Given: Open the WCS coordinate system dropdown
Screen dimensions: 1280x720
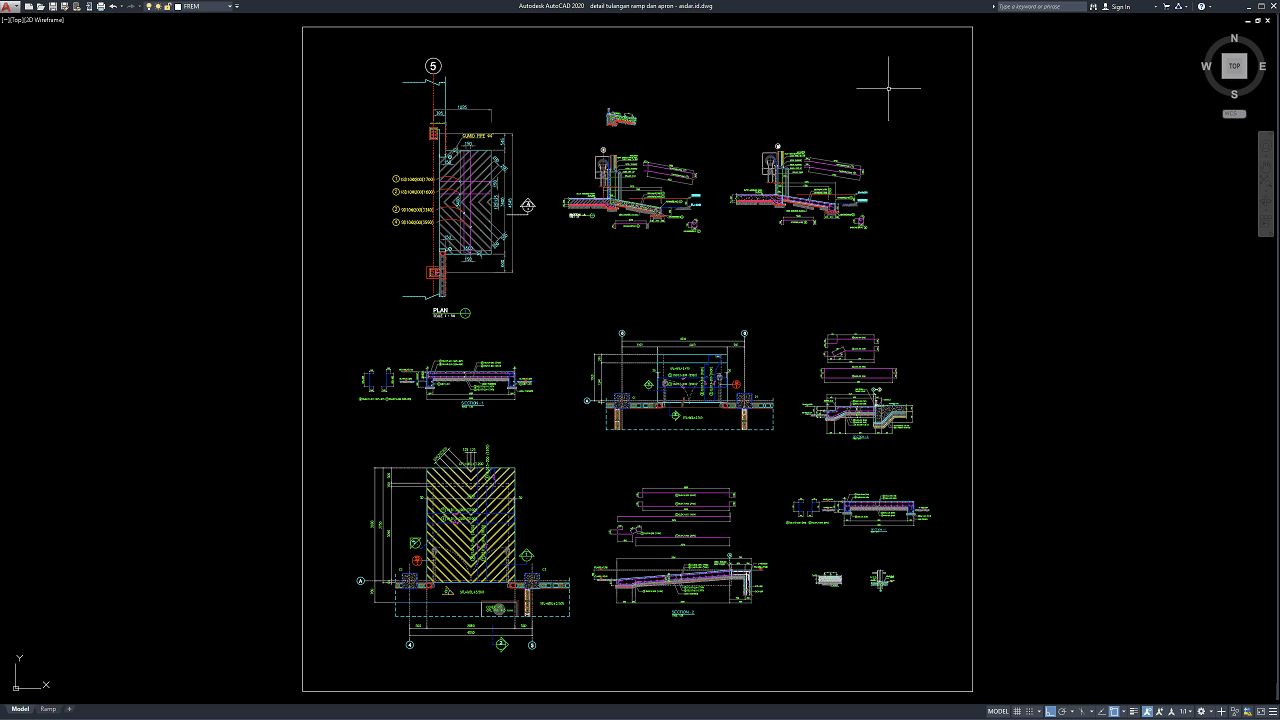Looking at the screenshot, I should coord(1234,114).
